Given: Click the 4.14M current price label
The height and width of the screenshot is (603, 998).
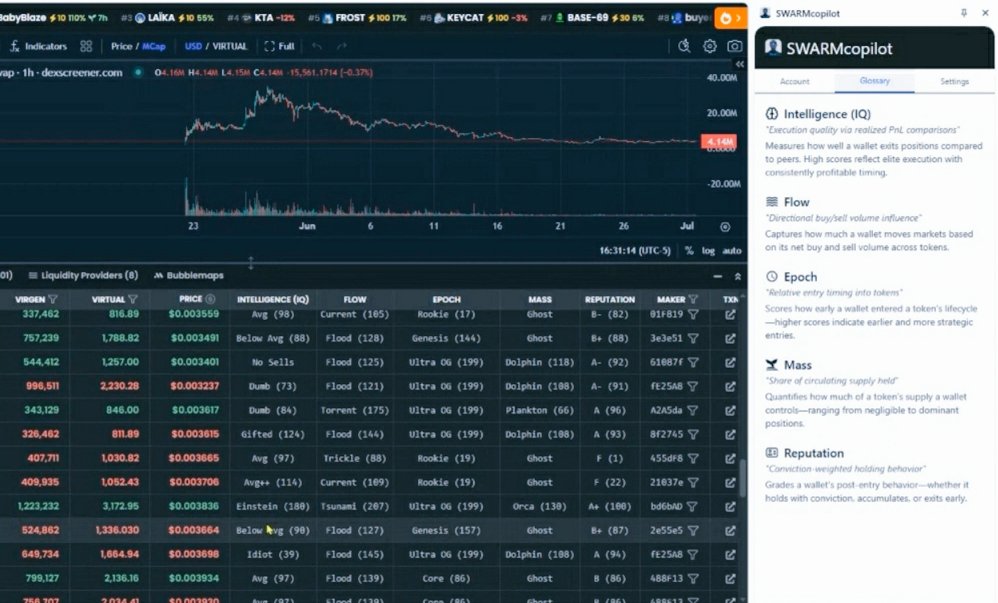Looking at the screenshot, I should click(719, 141).
